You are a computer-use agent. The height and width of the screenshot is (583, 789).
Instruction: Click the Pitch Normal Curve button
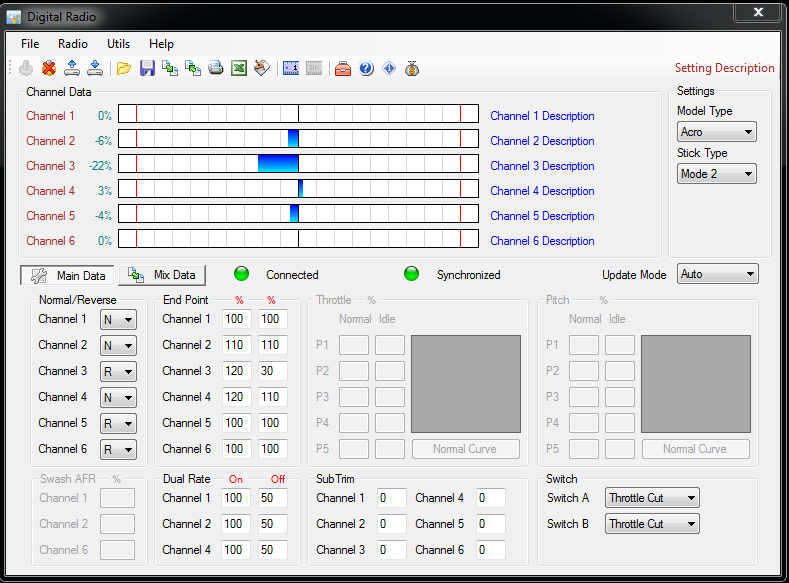pos(696,449)
